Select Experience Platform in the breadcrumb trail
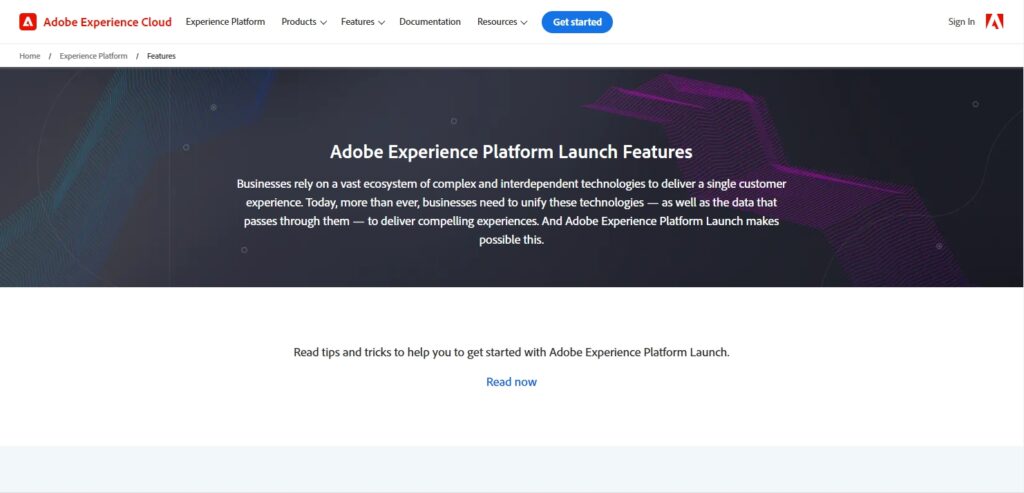 [93, 56]
